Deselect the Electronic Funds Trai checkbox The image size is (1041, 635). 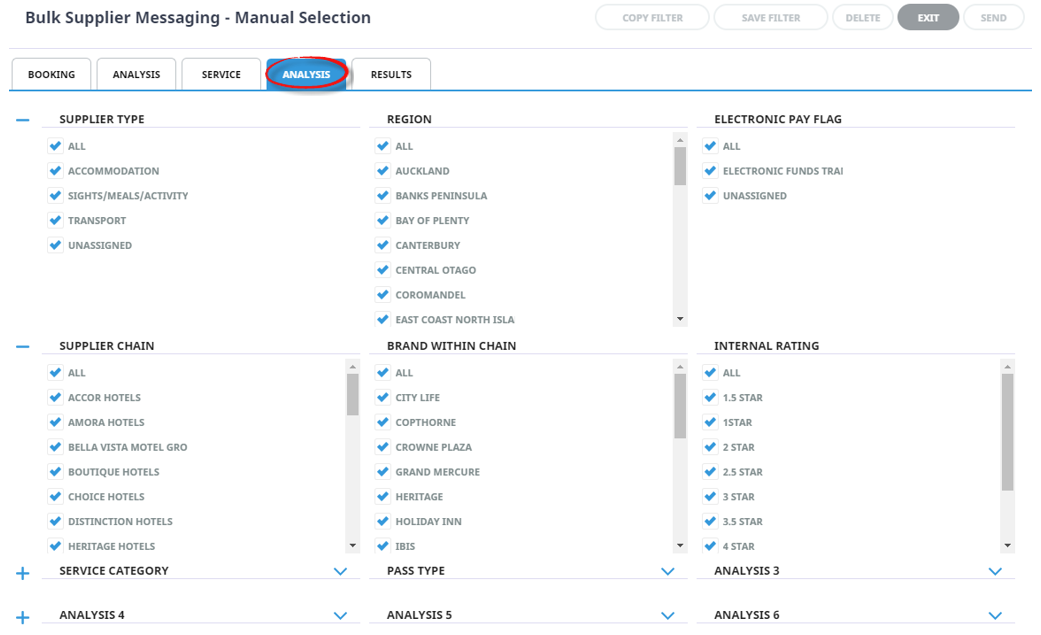coord(710,171)
